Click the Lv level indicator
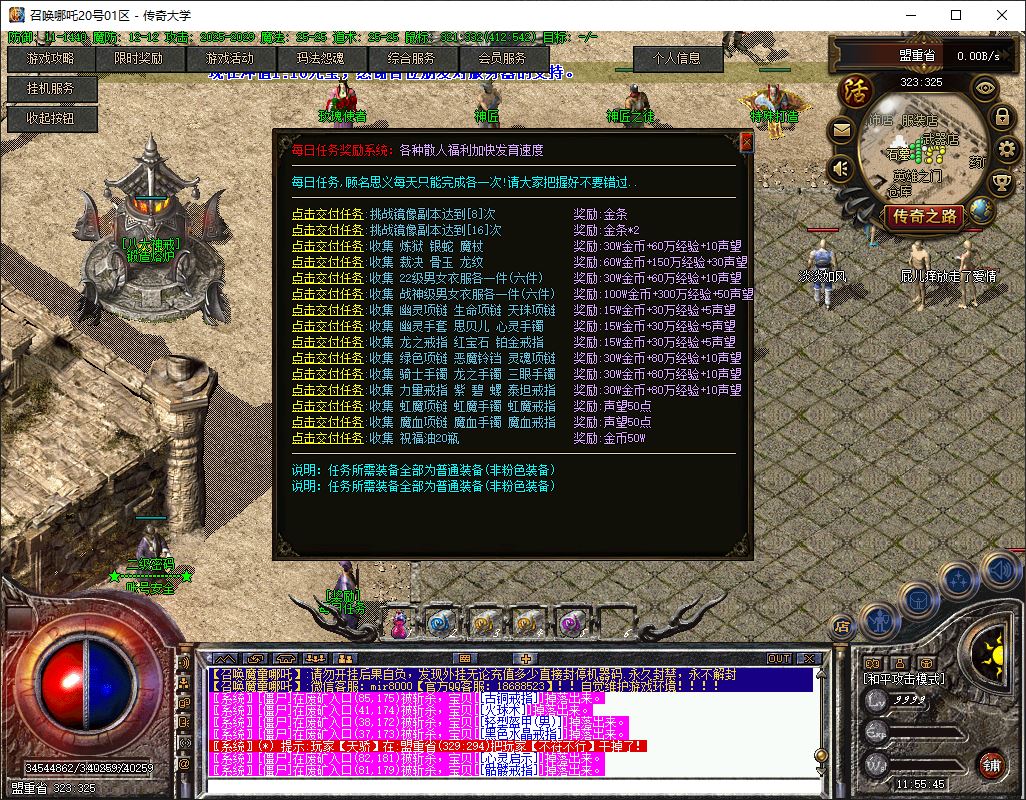 [x=877, y=701]
